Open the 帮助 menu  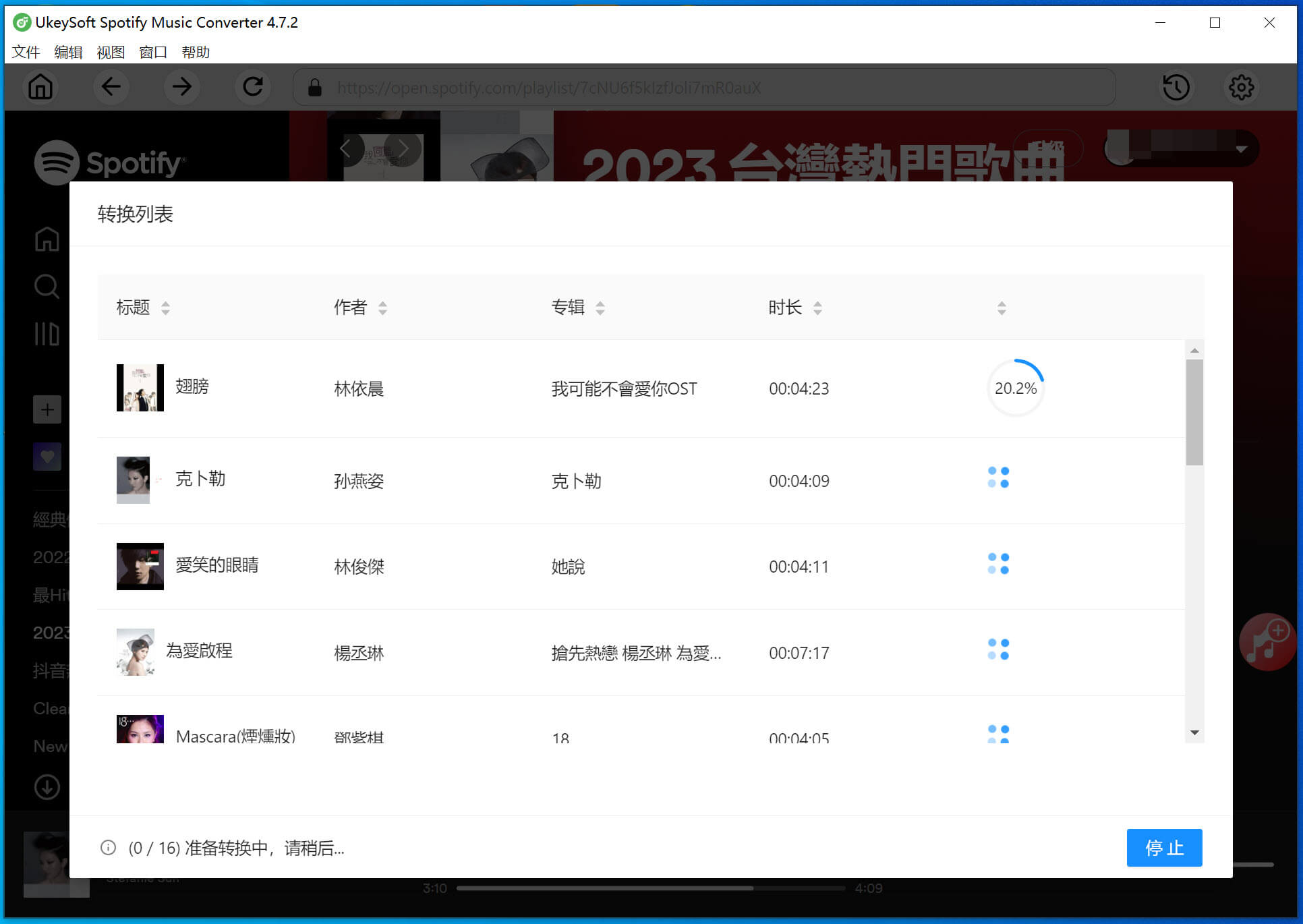[196, 52]
